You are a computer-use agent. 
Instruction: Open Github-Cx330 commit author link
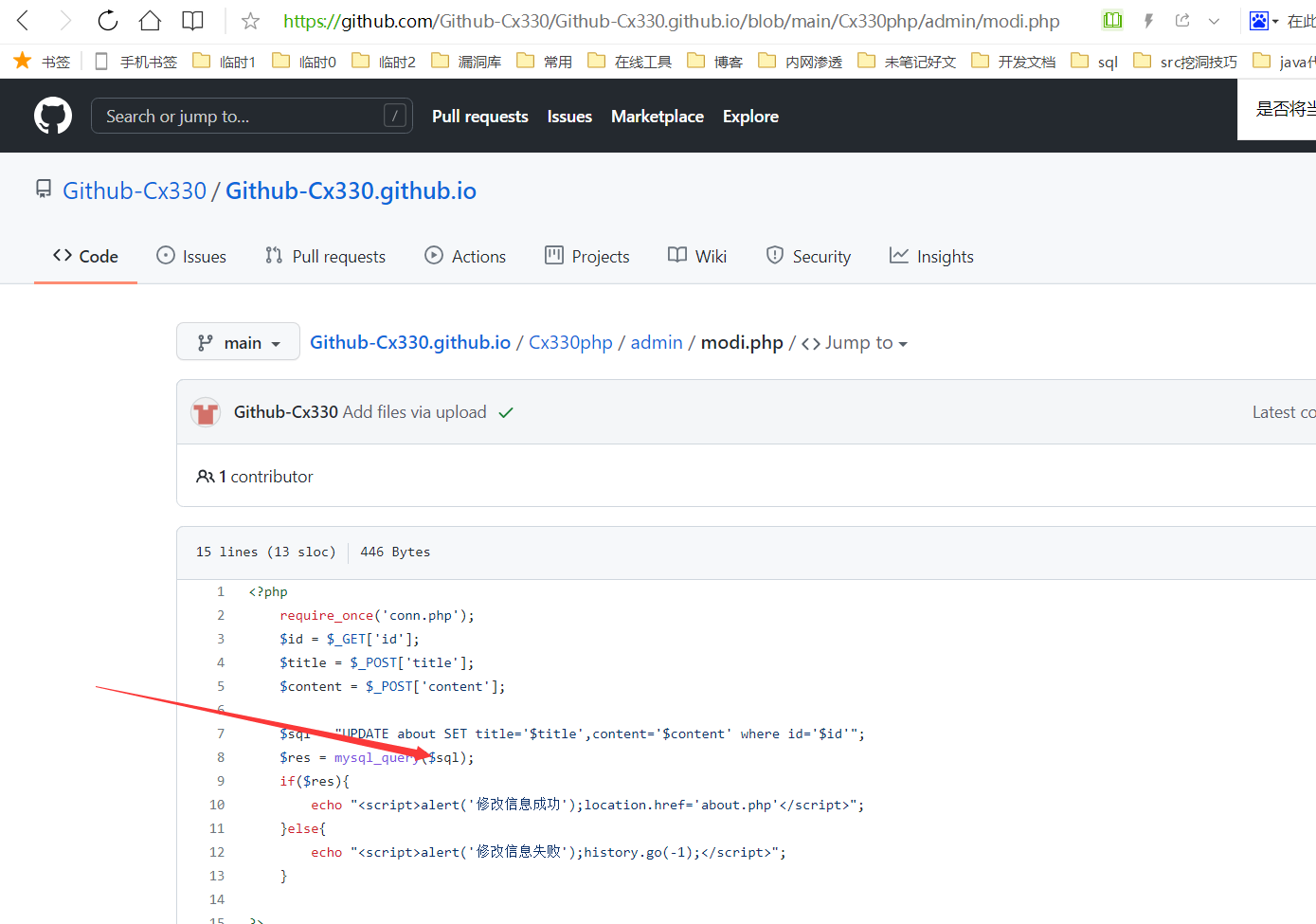pyautogui.click(x=286, y=412)
